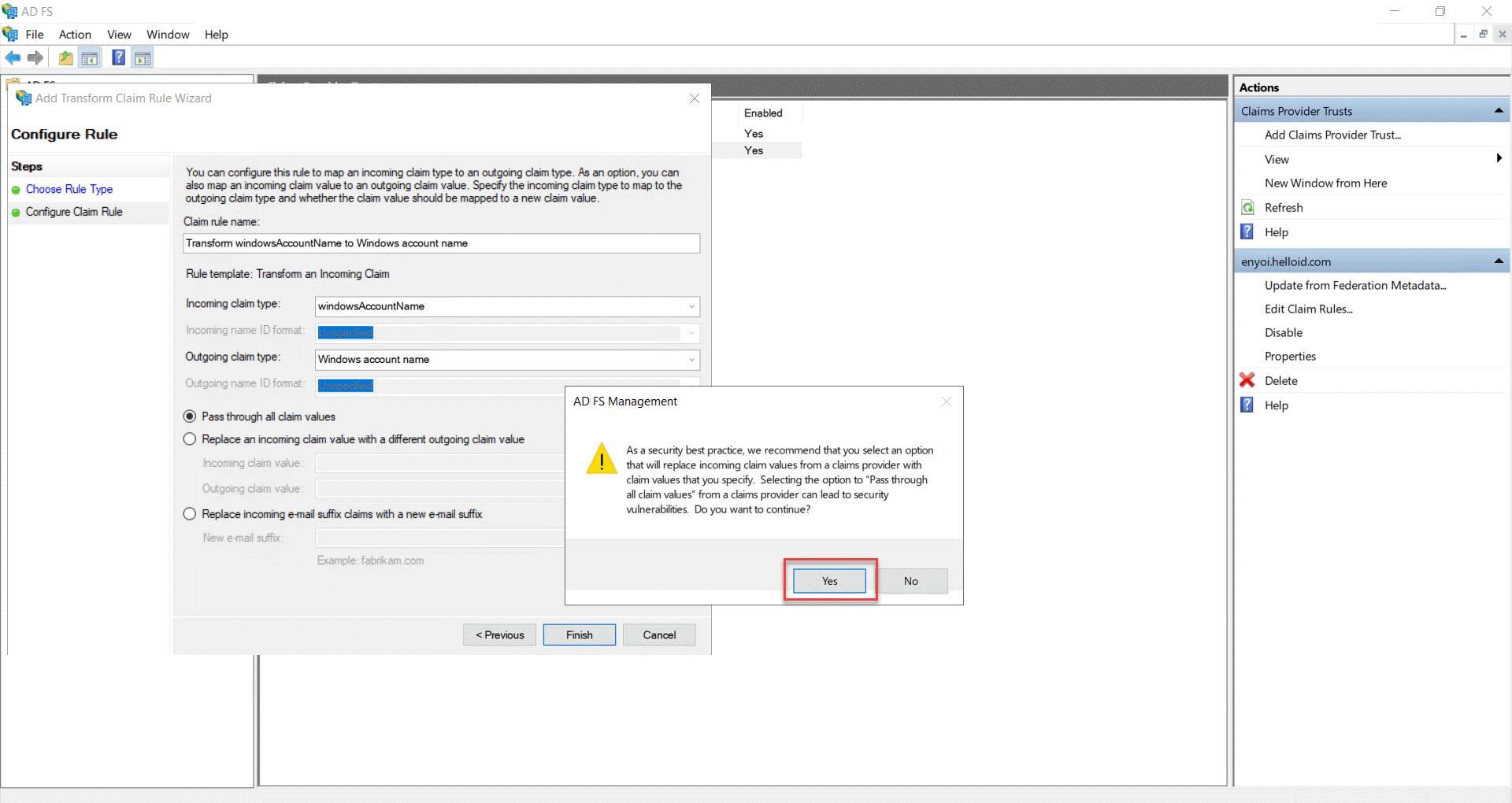Click the up-one-level folder icon
The image size is (1512, 803).
tap(65, 57)
